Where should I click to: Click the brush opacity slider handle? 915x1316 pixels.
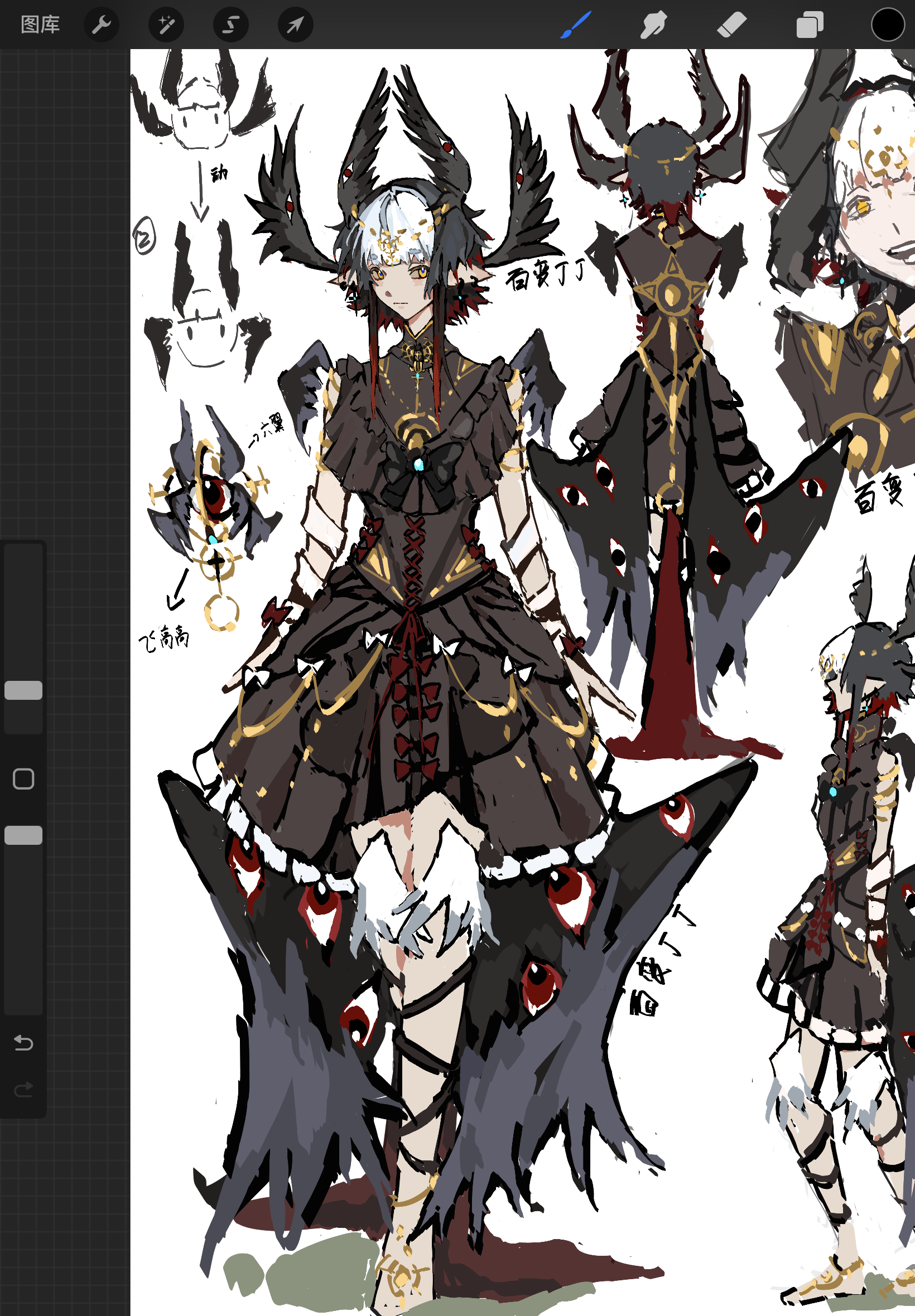23,835
